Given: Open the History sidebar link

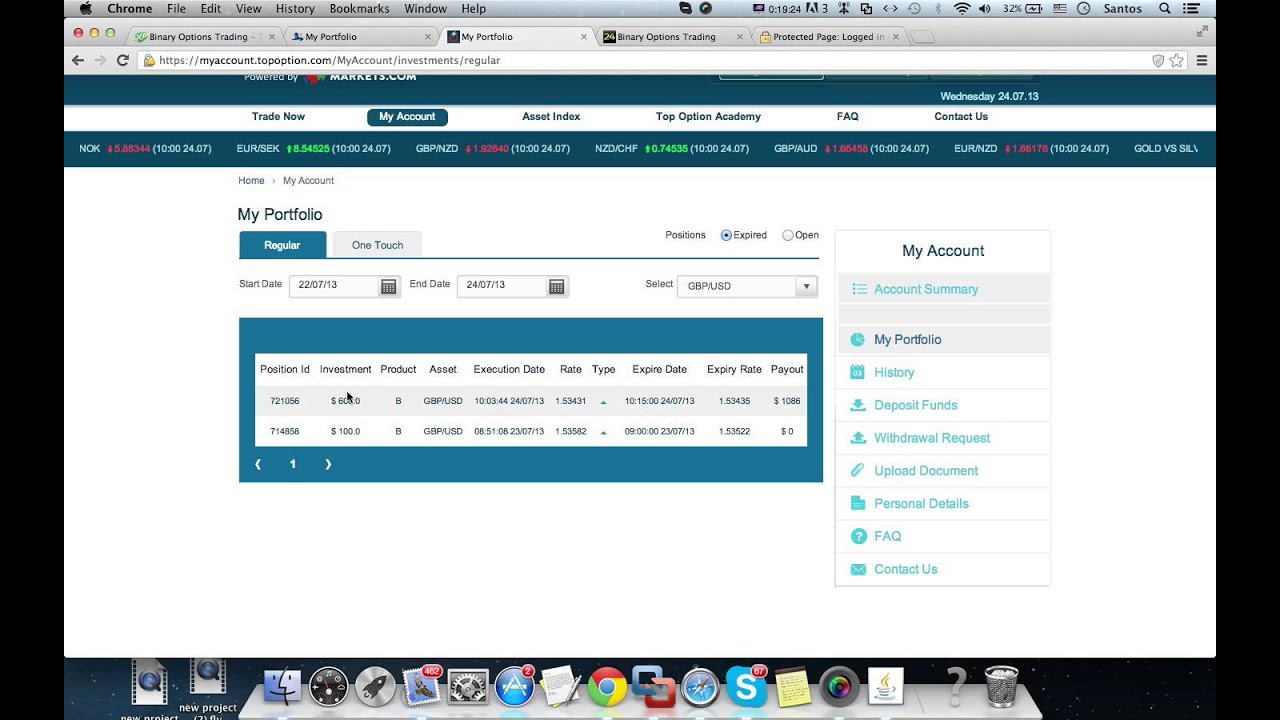Looking at the screenshot, I should [894, 372].
